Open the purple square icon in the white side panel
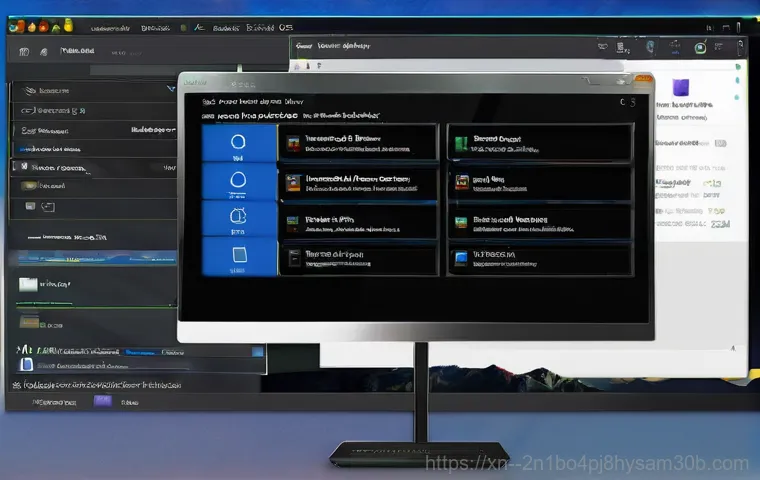The image size is (760, 480). (681, 87)
